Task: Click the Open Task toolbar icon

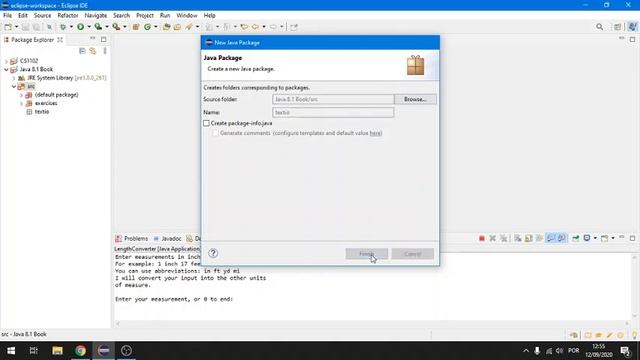Action: tap(177, 27)
